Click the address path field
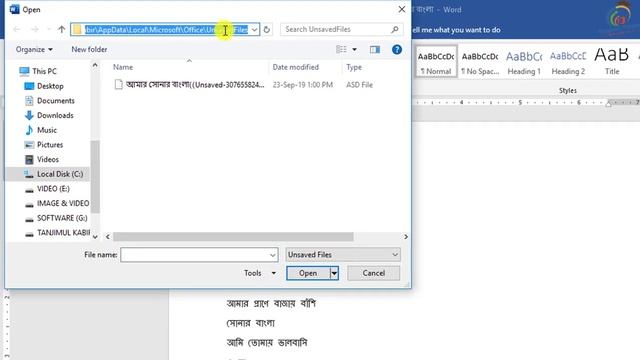Screen dimensions: 640x360 166,29
